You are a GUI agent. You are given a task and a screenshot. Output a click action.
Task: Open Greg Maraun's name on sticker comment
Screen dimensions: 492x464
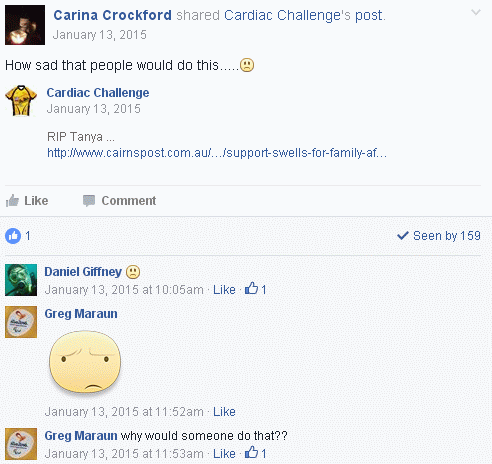click(81, 314)
